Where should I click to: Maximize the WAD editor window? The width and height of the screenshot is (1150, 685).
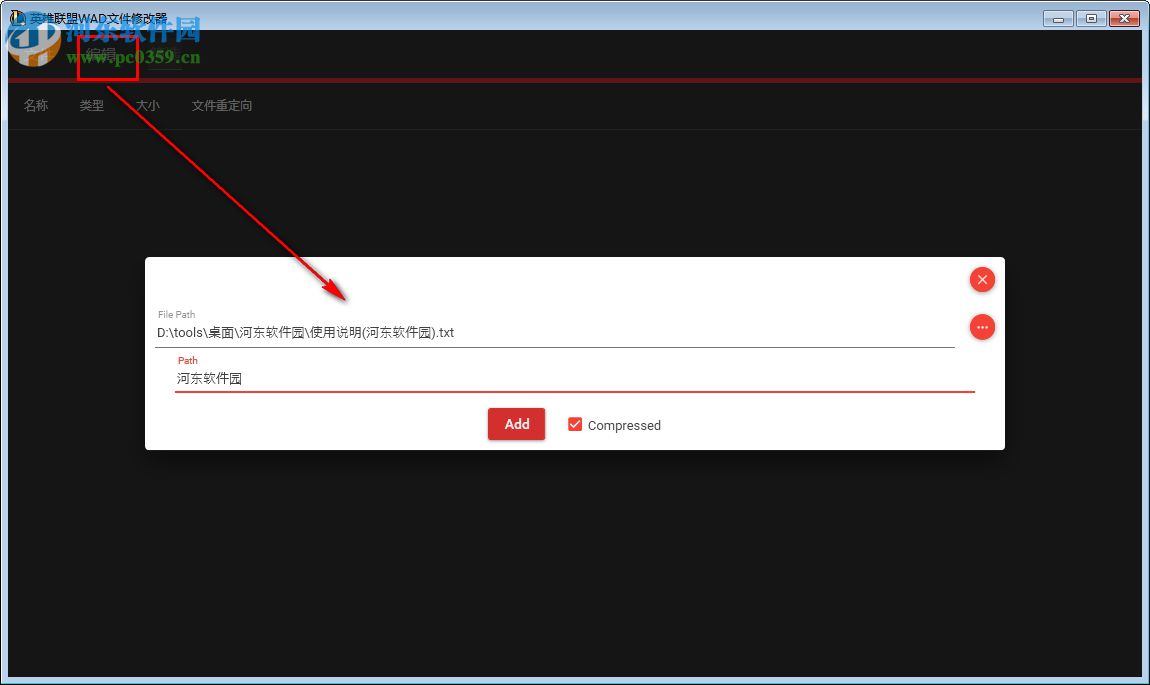(x=1091, y=18)
